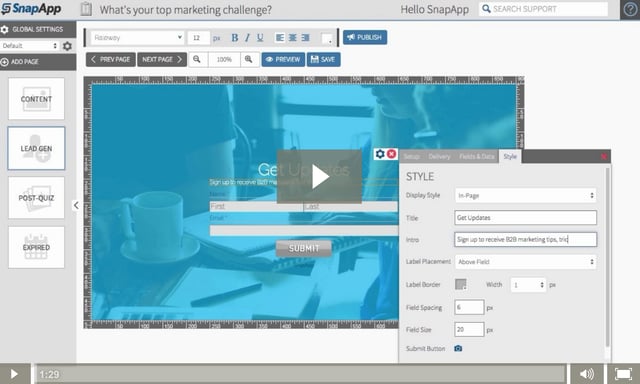Click the Field Spacing input
Viewport: 640px width, 384px height.
pyautogui.click(x=469, y=307)
